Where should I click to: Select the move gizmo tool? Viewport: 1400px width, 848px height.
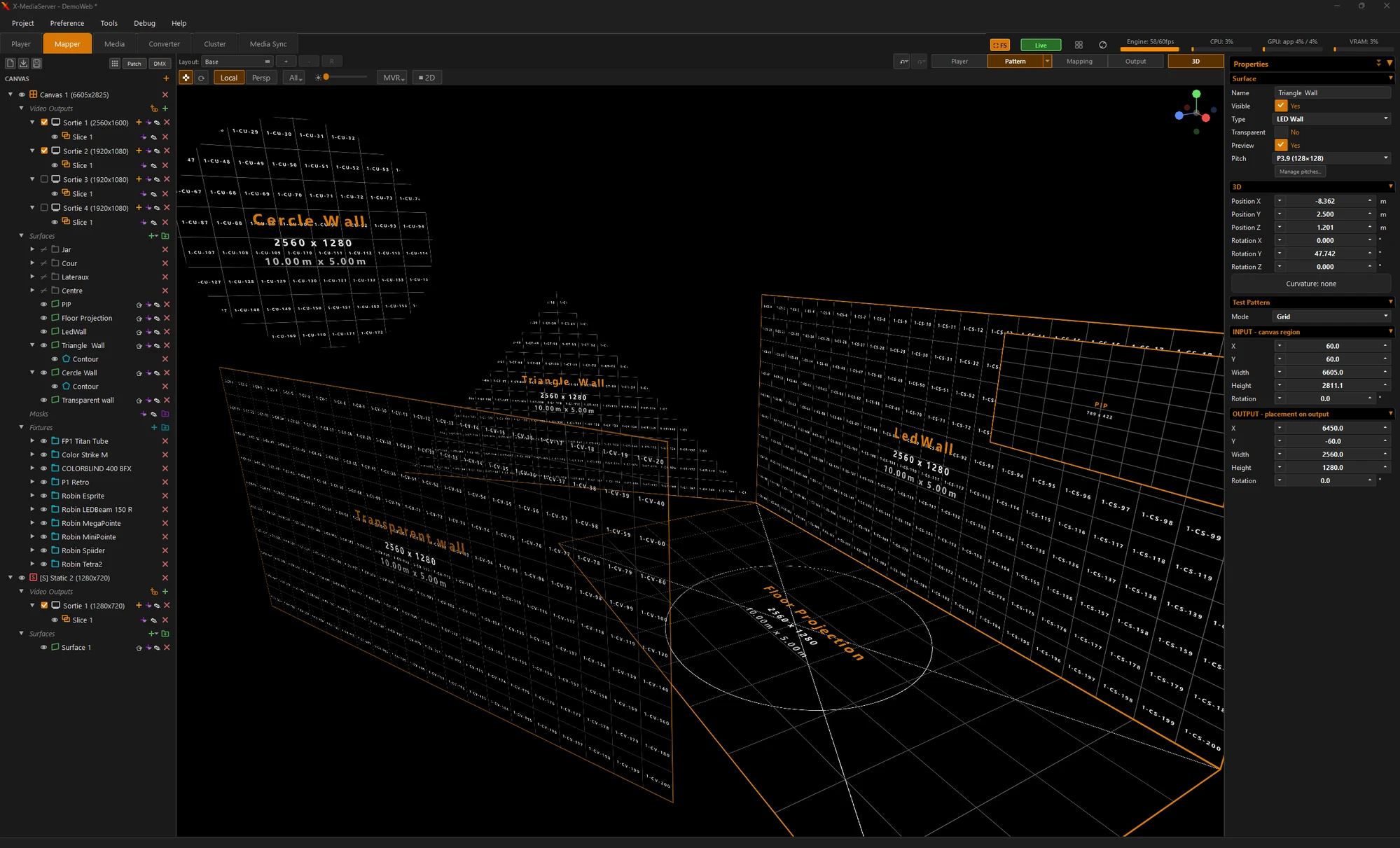coord(186,78)
